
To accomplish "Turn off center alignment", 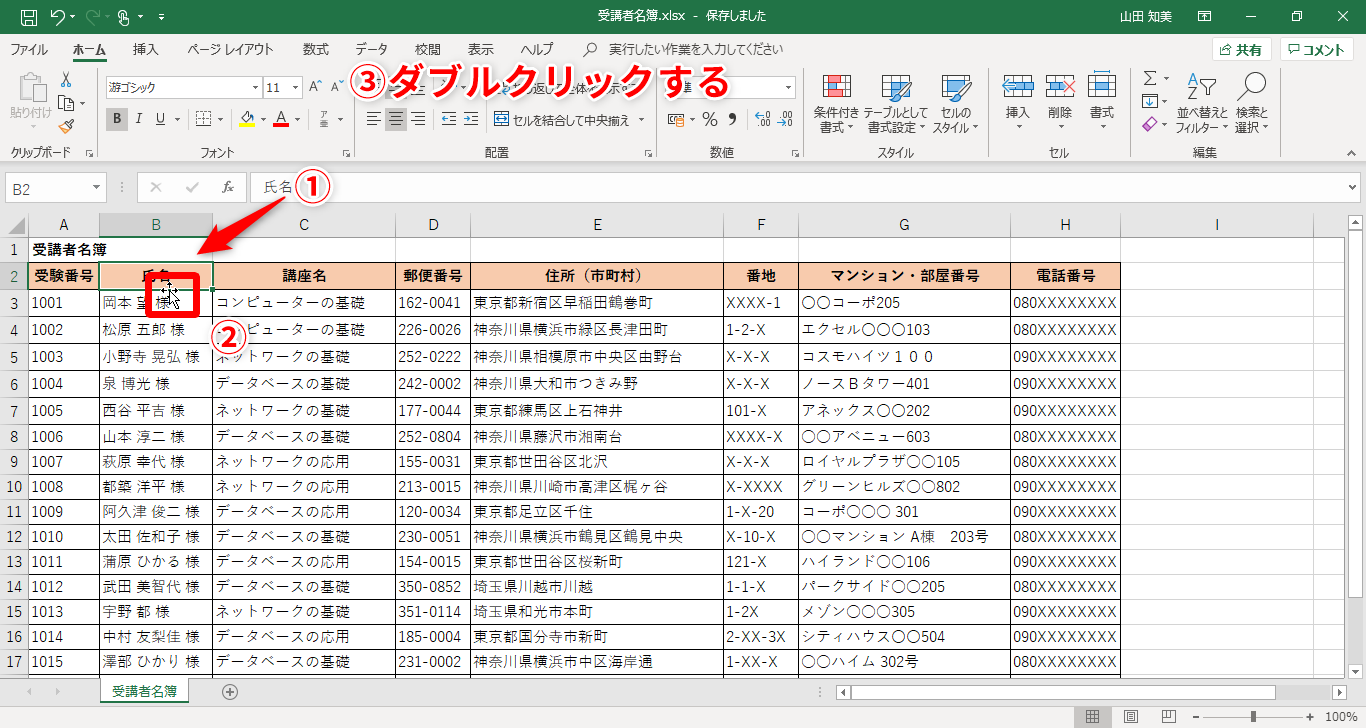I will click(396, 120).
